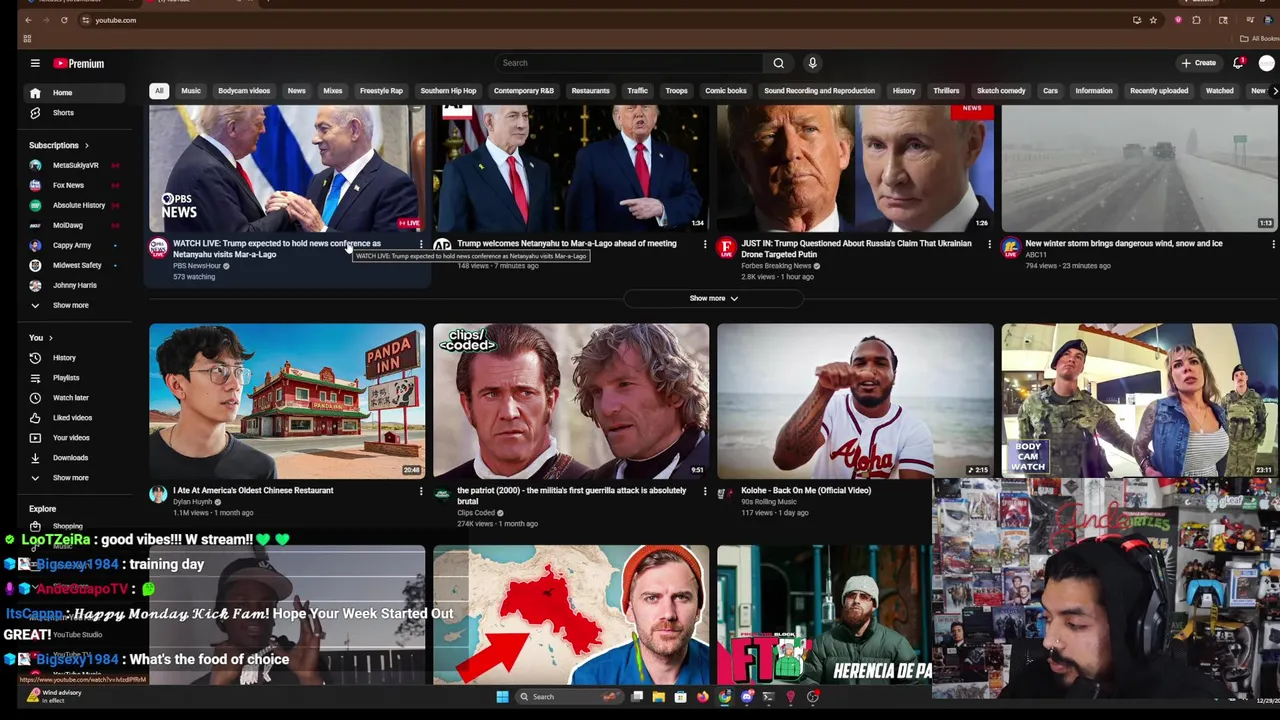Viewport: 1280px width, 720px height.
Task: Open the browser extensions puzzle icon
Action: pyautogui.click(x=1196, y=20)
